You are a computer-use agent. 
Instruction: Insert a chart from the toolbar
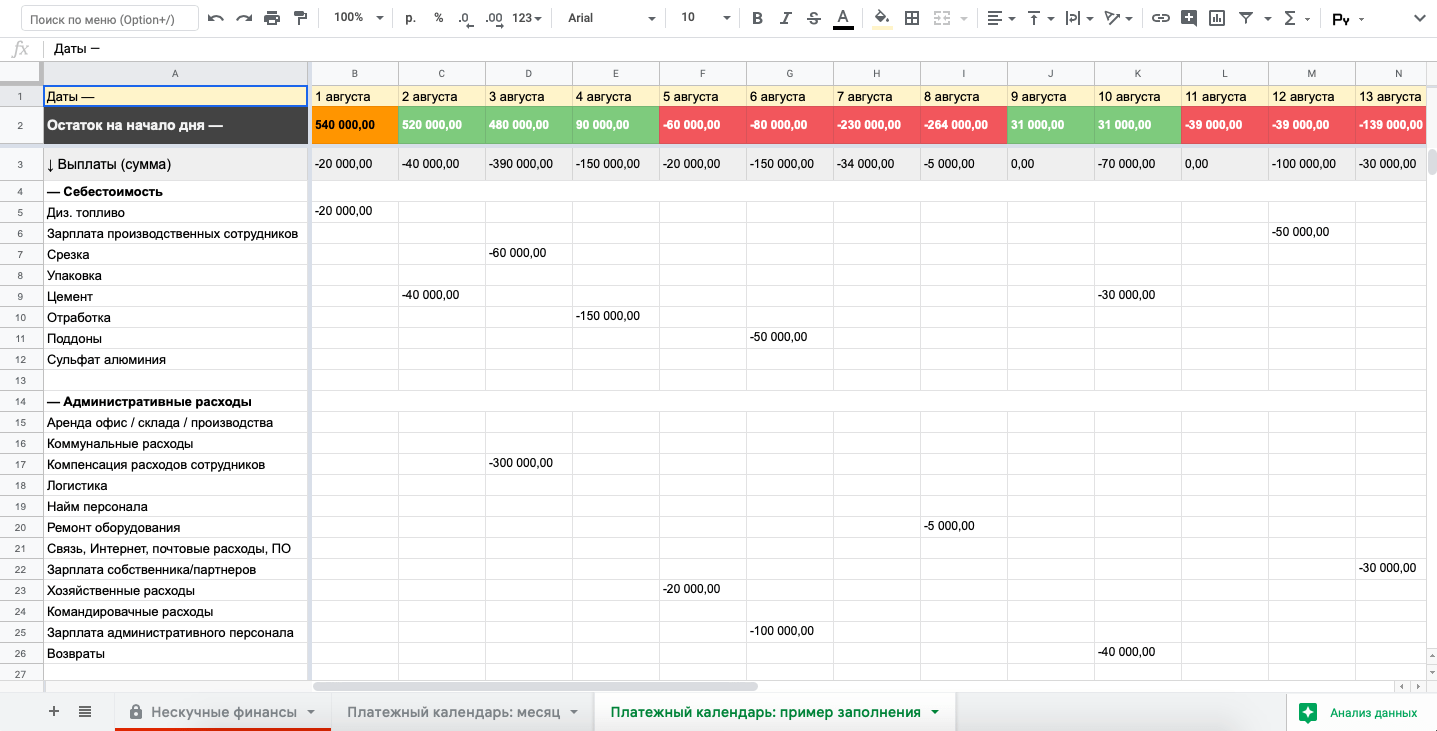[1216, 18]
